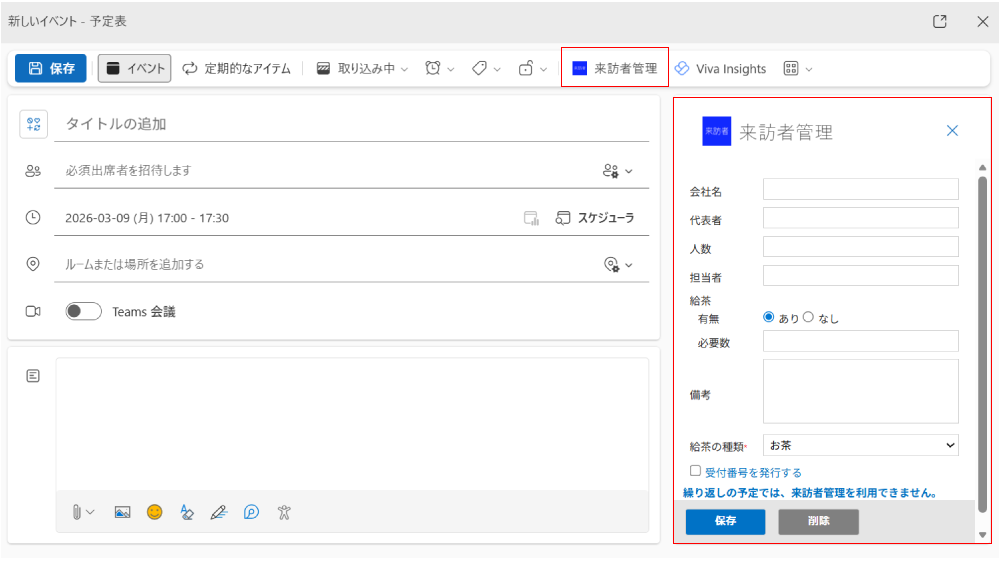1000x561 pixels.
Task: Select the あり radio button
Action: coord(769,317)
